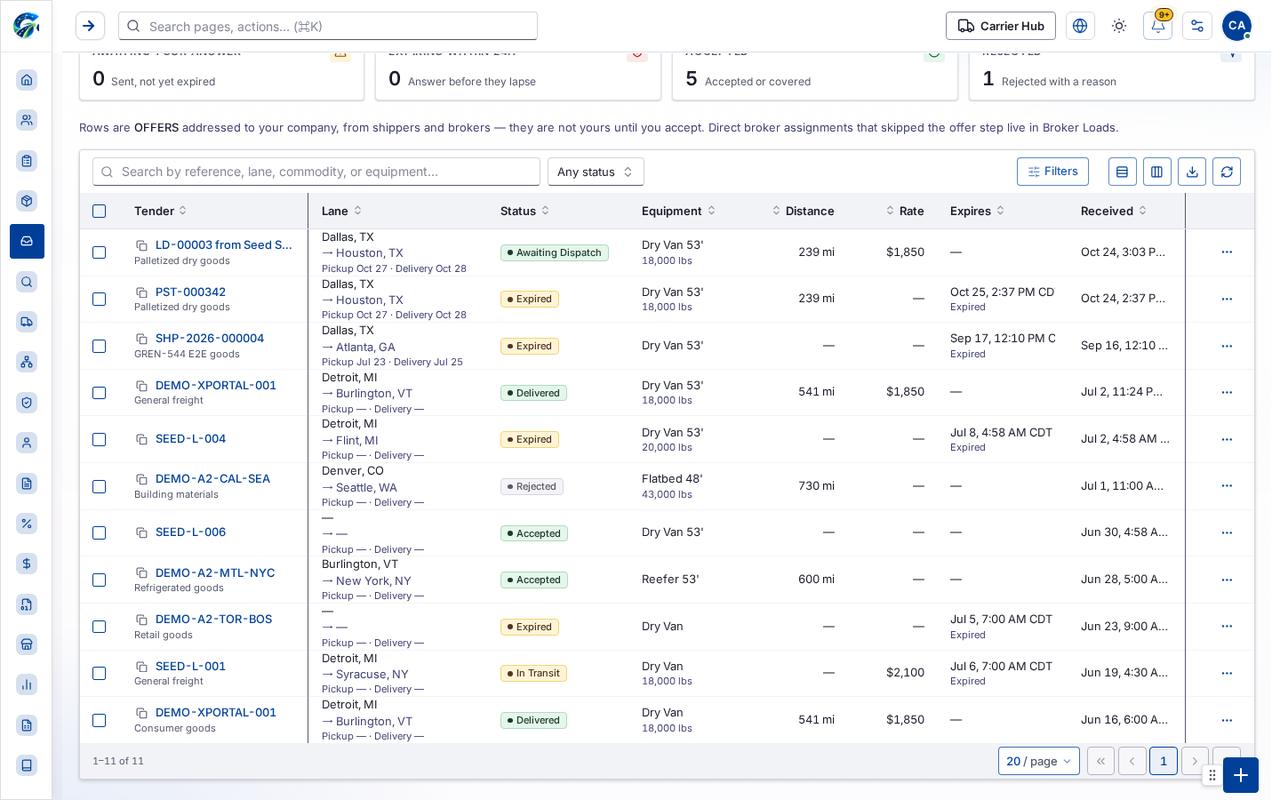Screen dimensions: 1280x800
Task: Sort by the Rate column header
Action: click(x=905, y=211)
